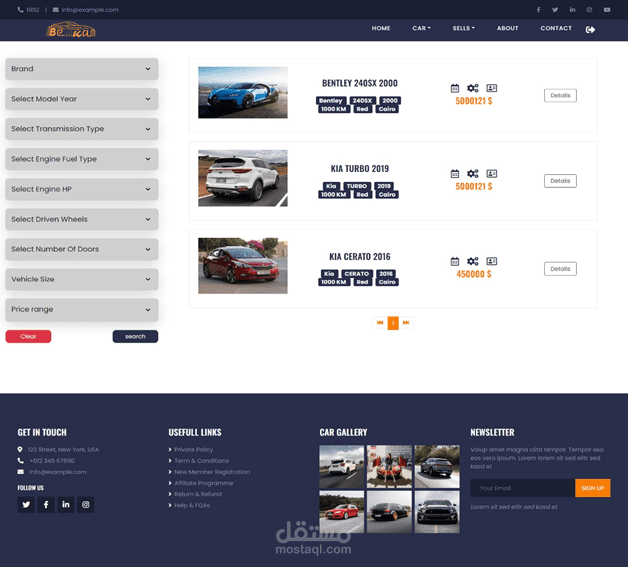Open Select Model Year dropdown

coord(82,99)
